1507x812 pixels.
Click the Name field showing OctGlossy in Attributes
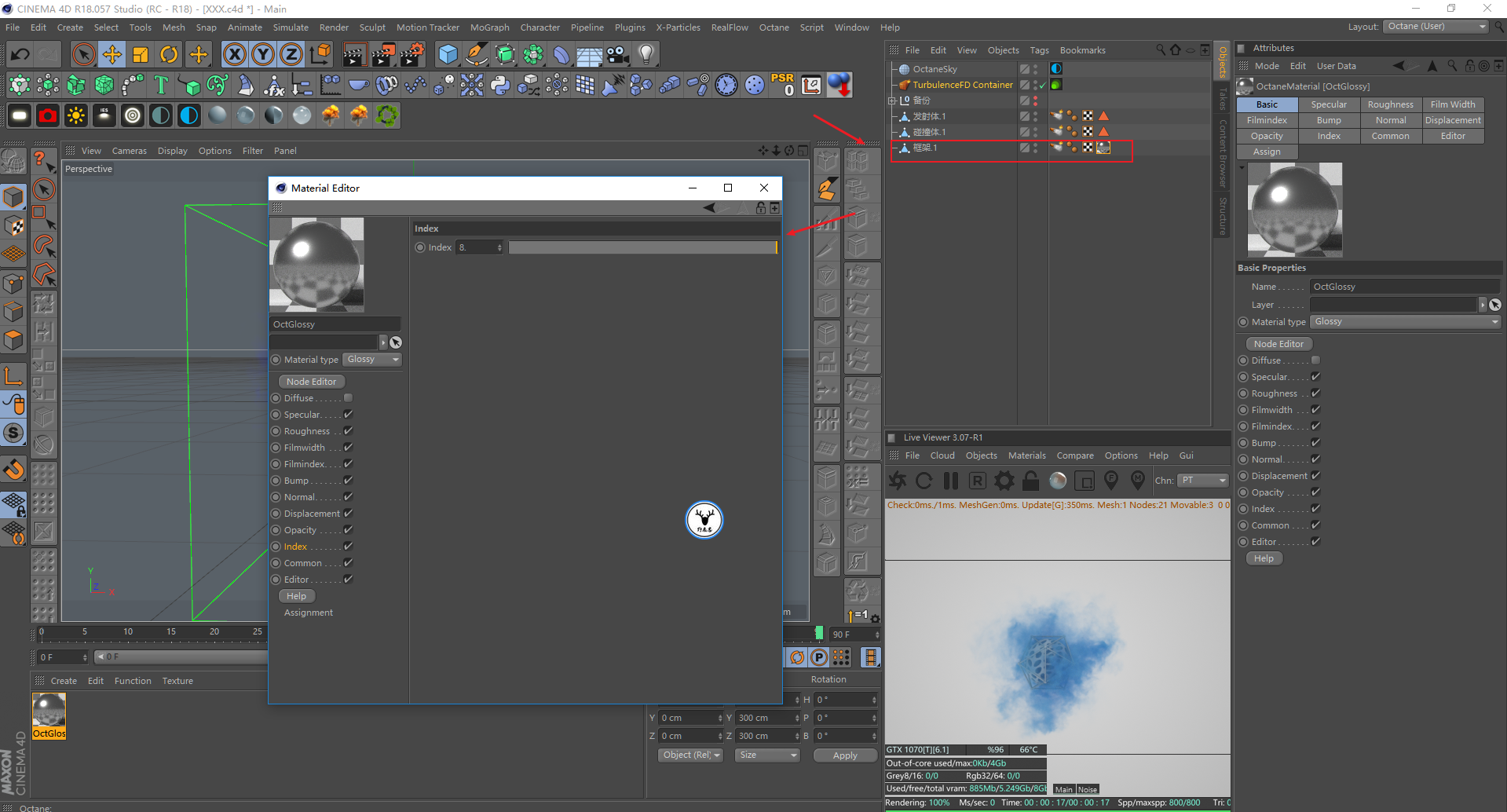click(x=1405, y=287)
